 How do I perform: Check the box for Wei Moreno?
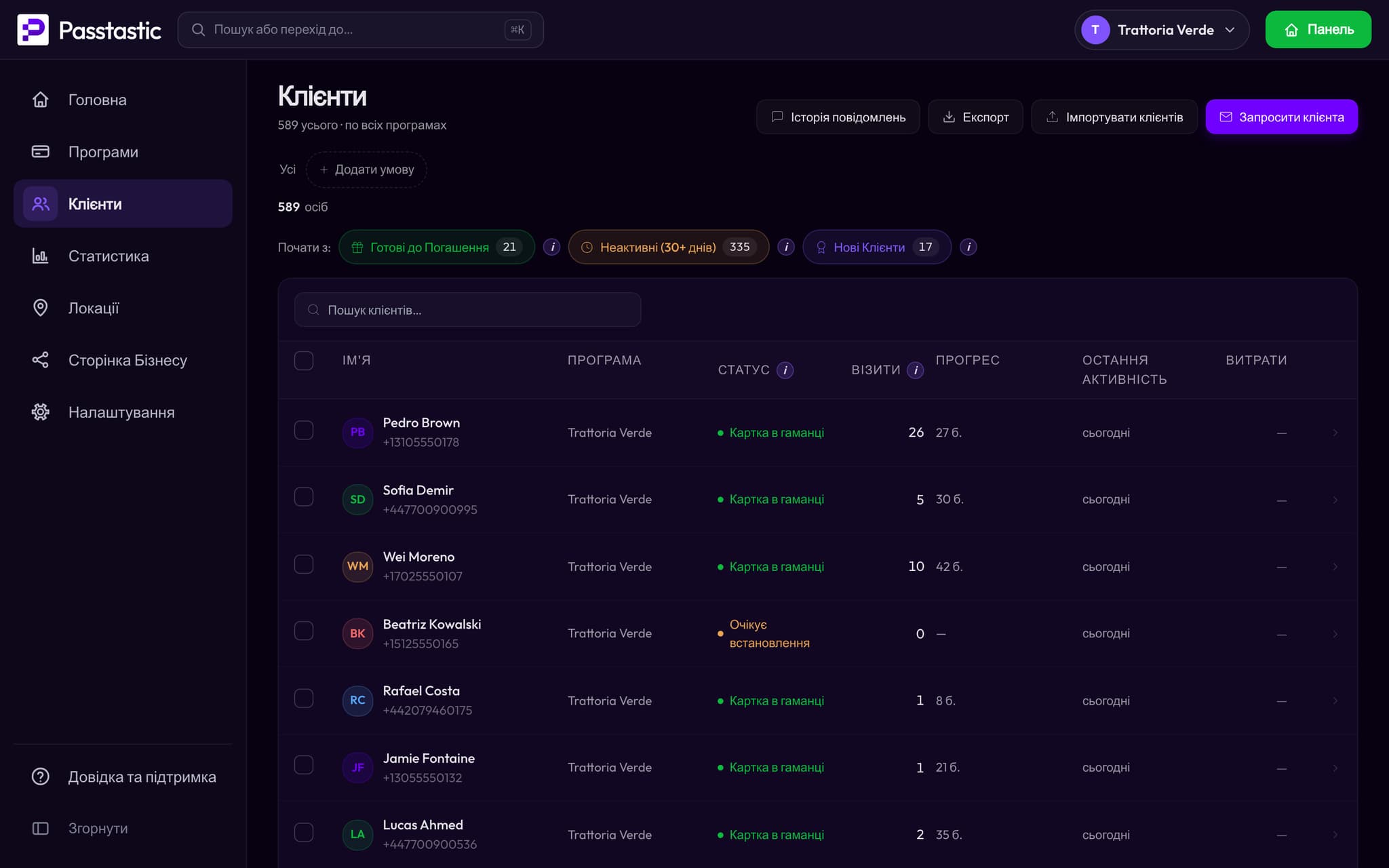pyautogui.click(x=304, y=564)
